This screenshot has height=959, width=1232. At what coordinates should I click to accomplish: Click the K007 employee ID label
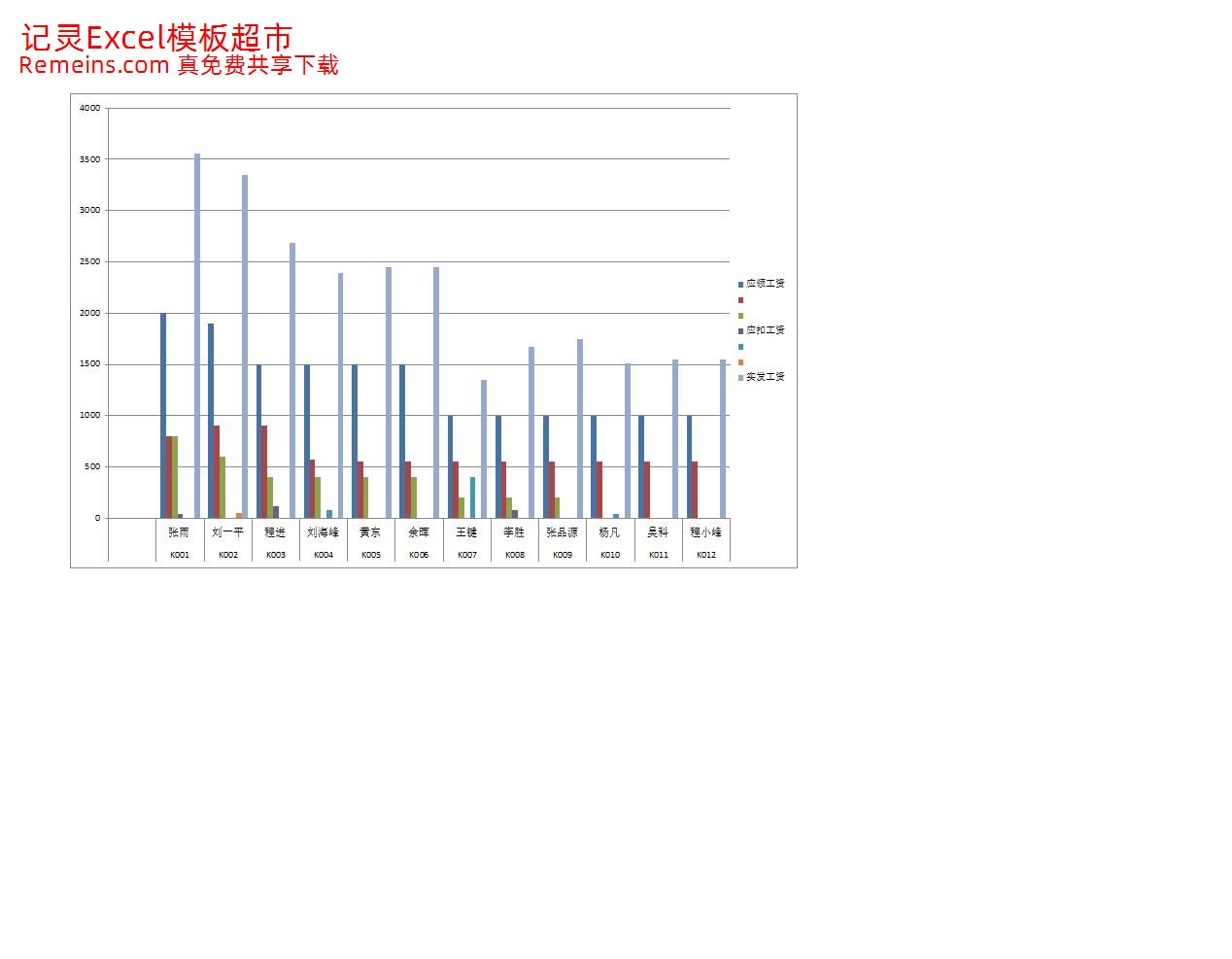click(x=467, y=556)
